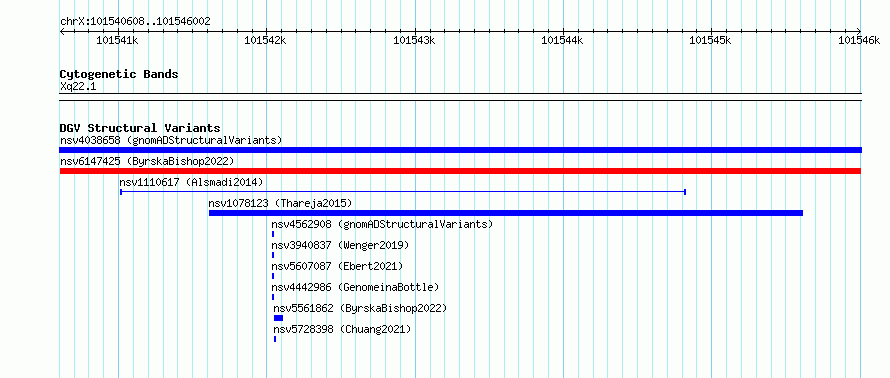Click the 101544k ruler tick label

(562, 40)
